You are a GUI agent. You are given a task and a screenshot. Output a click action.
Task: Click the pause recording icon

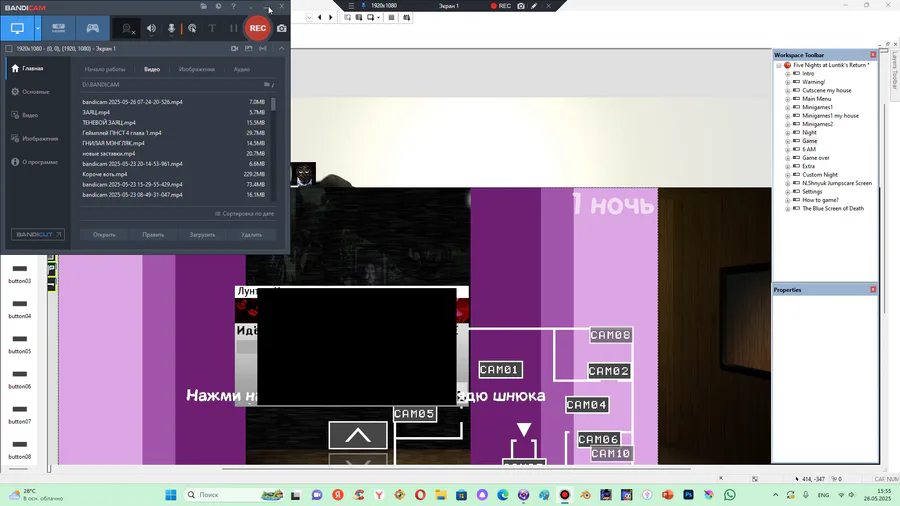(233, 28)
